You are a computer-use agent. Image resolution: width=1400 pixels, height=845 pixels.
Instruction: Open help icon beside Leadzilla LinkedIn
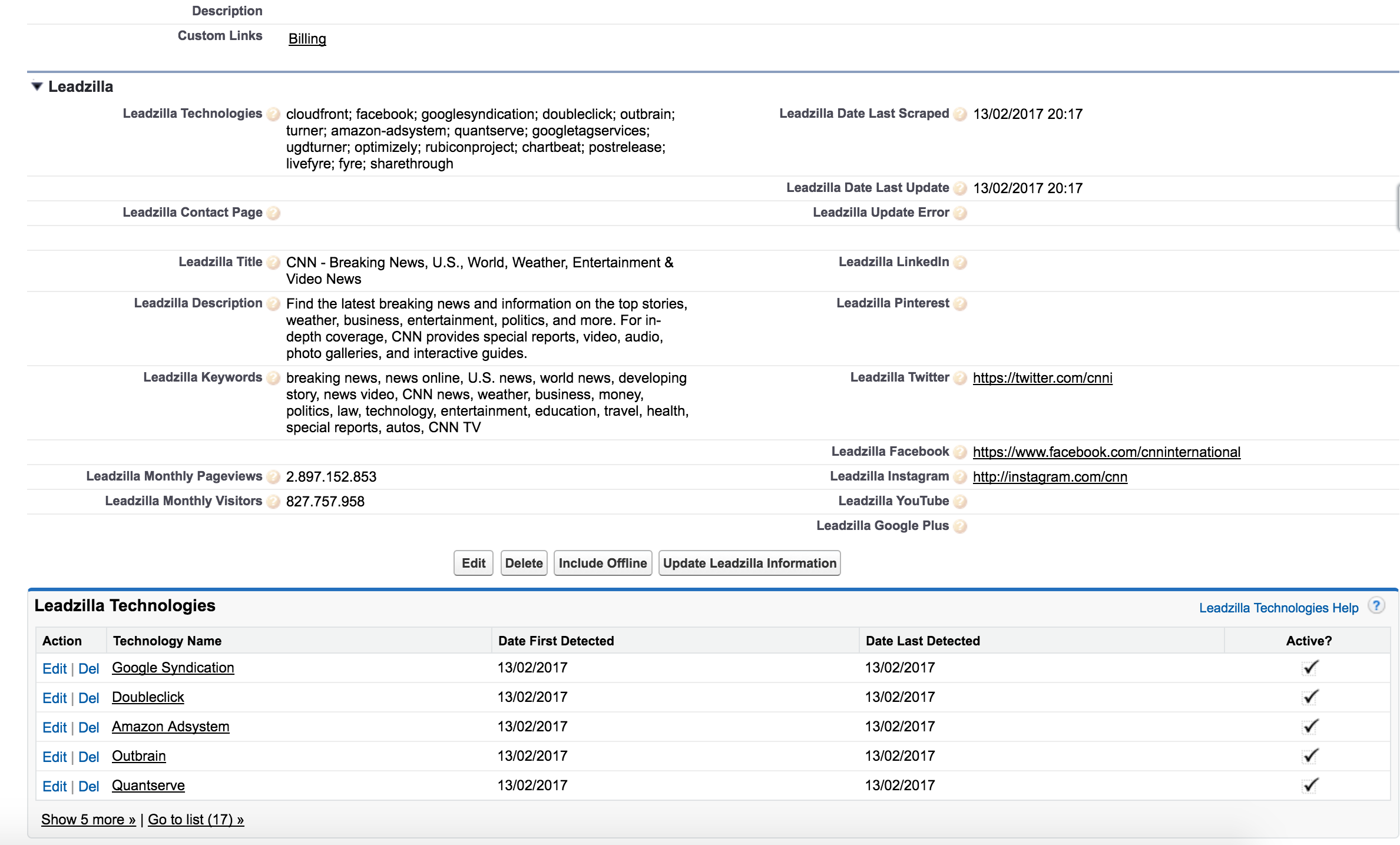(960, 263)
